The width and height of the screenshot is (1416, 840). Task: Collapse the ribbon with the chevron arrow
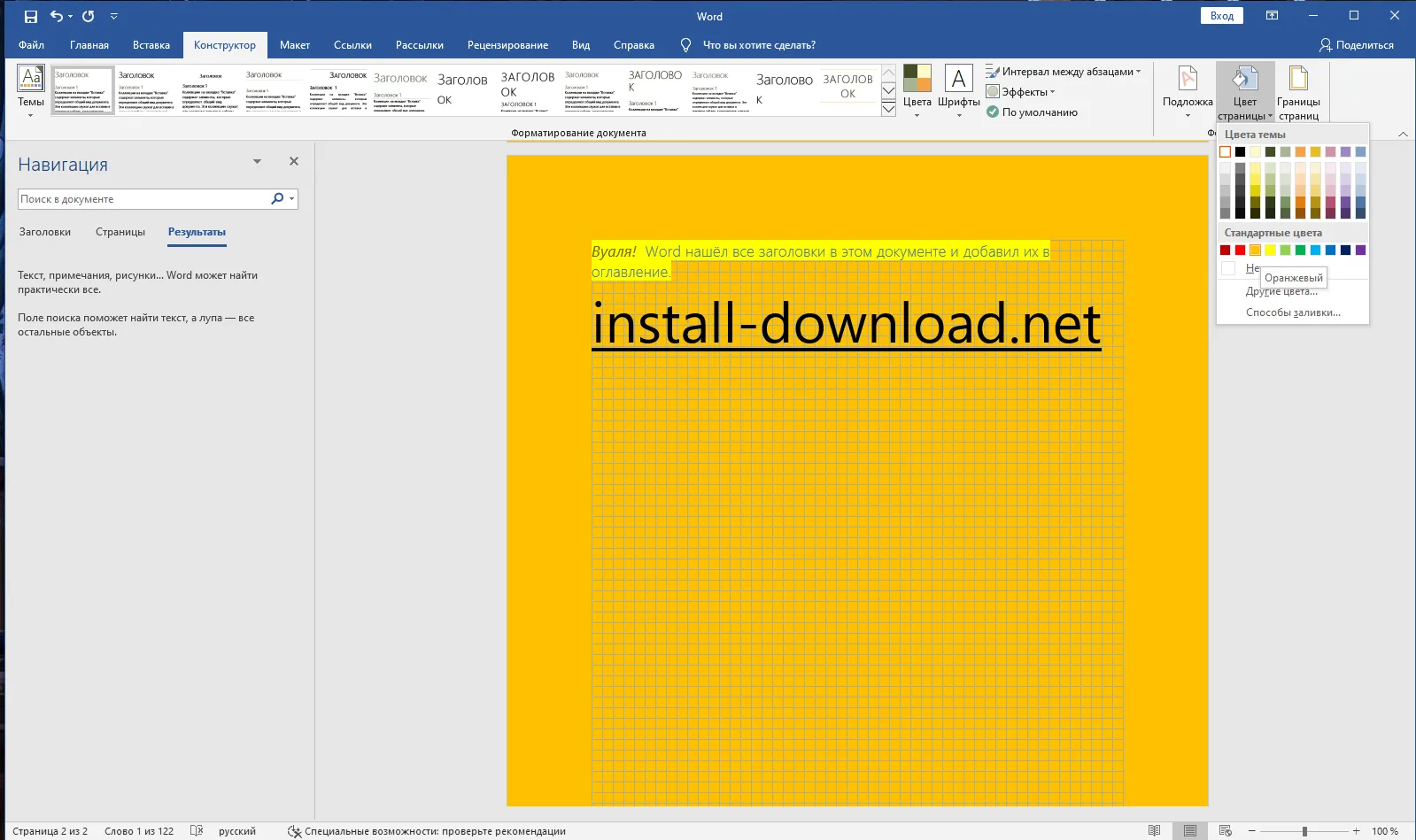(x=1403, y=135)
